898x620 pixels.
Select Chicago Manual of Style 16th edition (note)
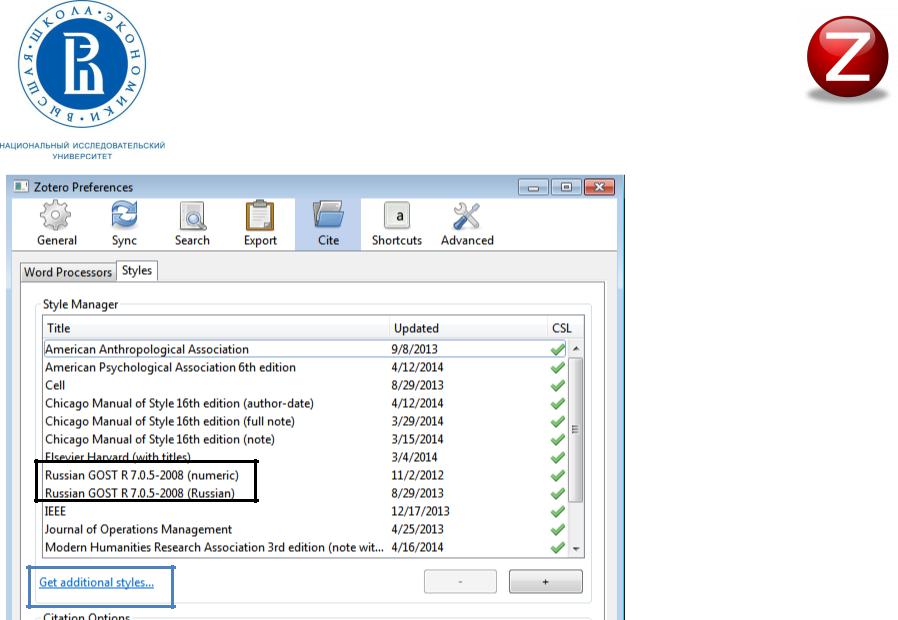coord(305,440)
